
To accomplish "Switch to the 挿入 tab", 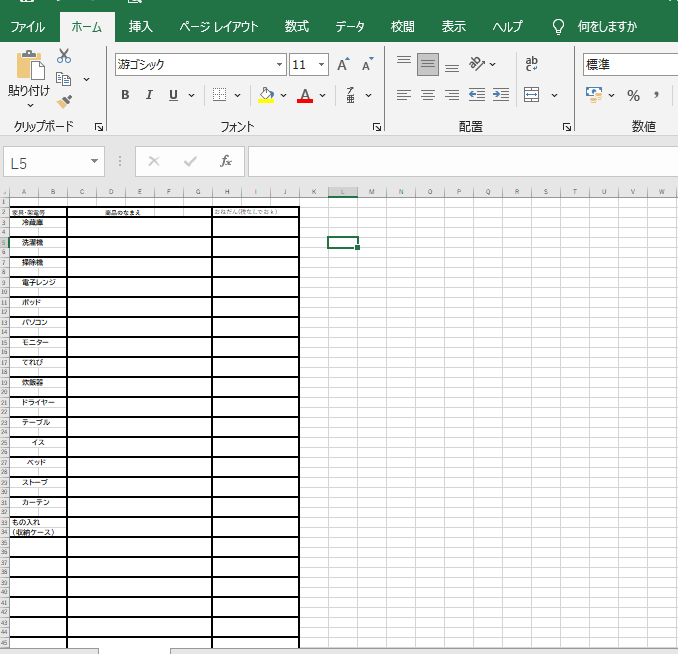I will point(141,27).
